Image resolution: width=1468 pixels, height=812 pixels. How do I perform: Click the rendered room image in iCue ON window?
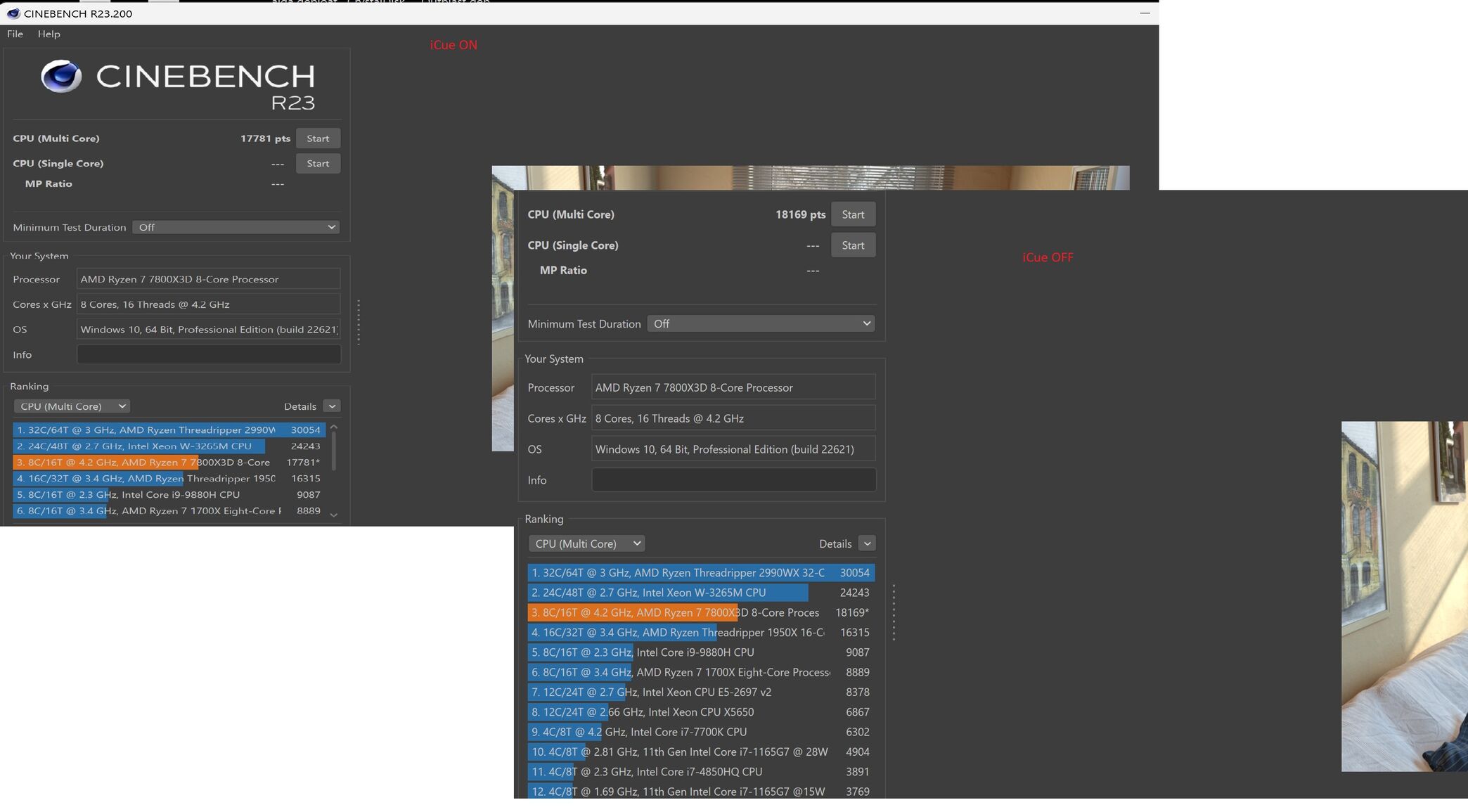coord(811,178)
